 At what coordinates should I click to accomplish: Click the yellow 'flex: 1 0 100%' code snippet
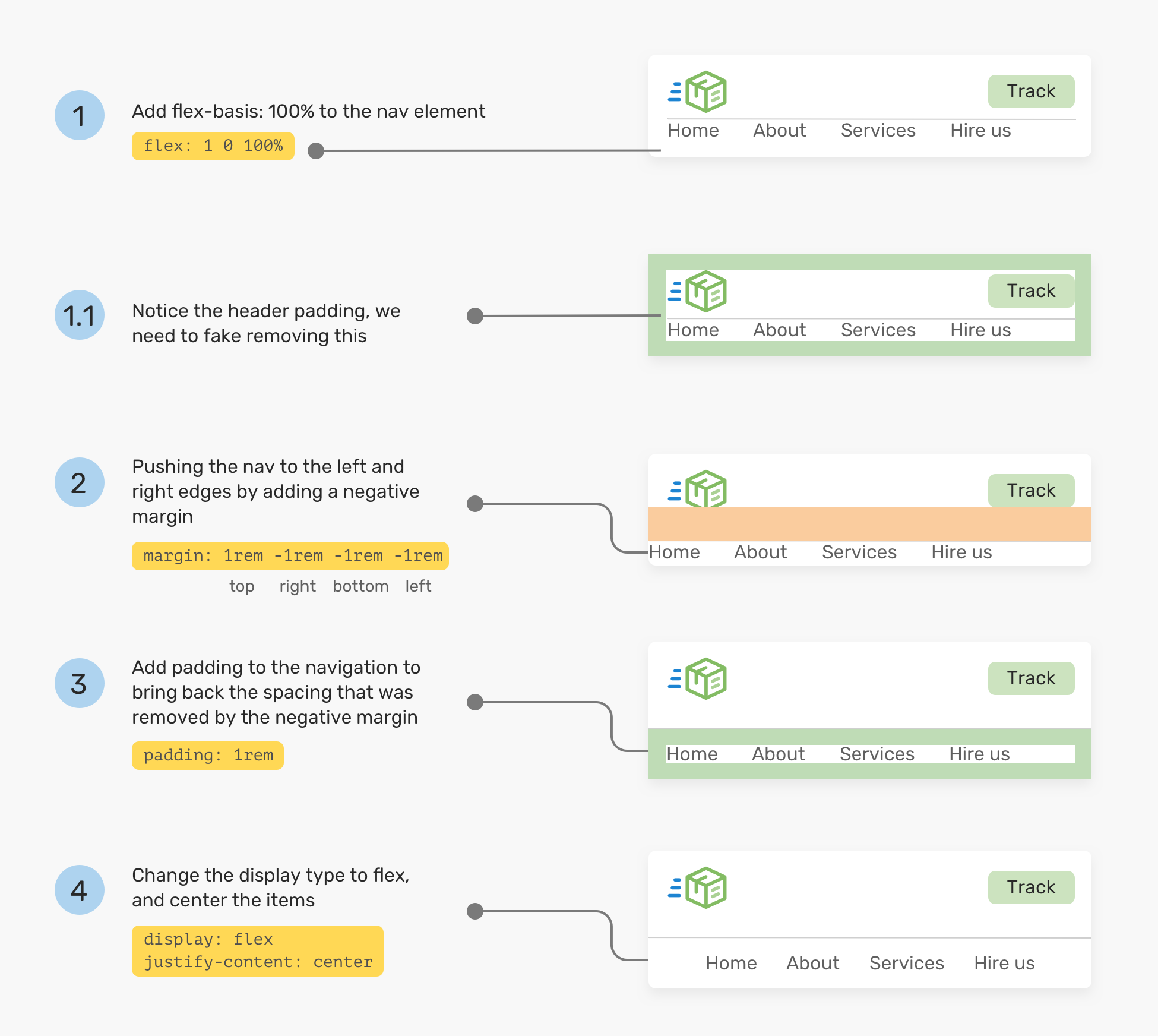pyautogui.click(x=213, y=146)
